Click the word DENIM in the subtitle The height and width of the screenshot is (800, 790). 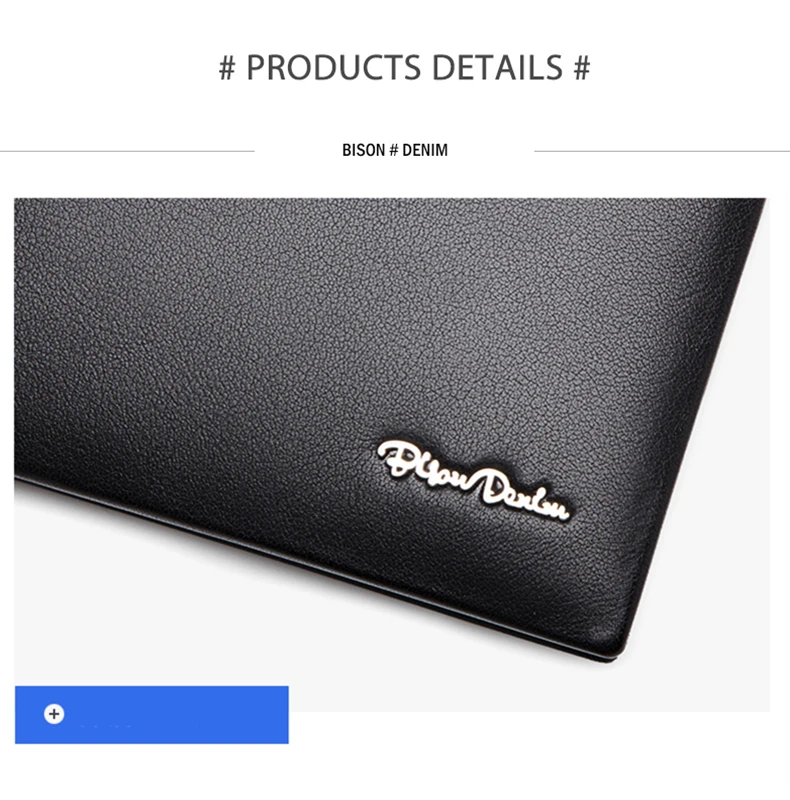(x=425, y=150)
